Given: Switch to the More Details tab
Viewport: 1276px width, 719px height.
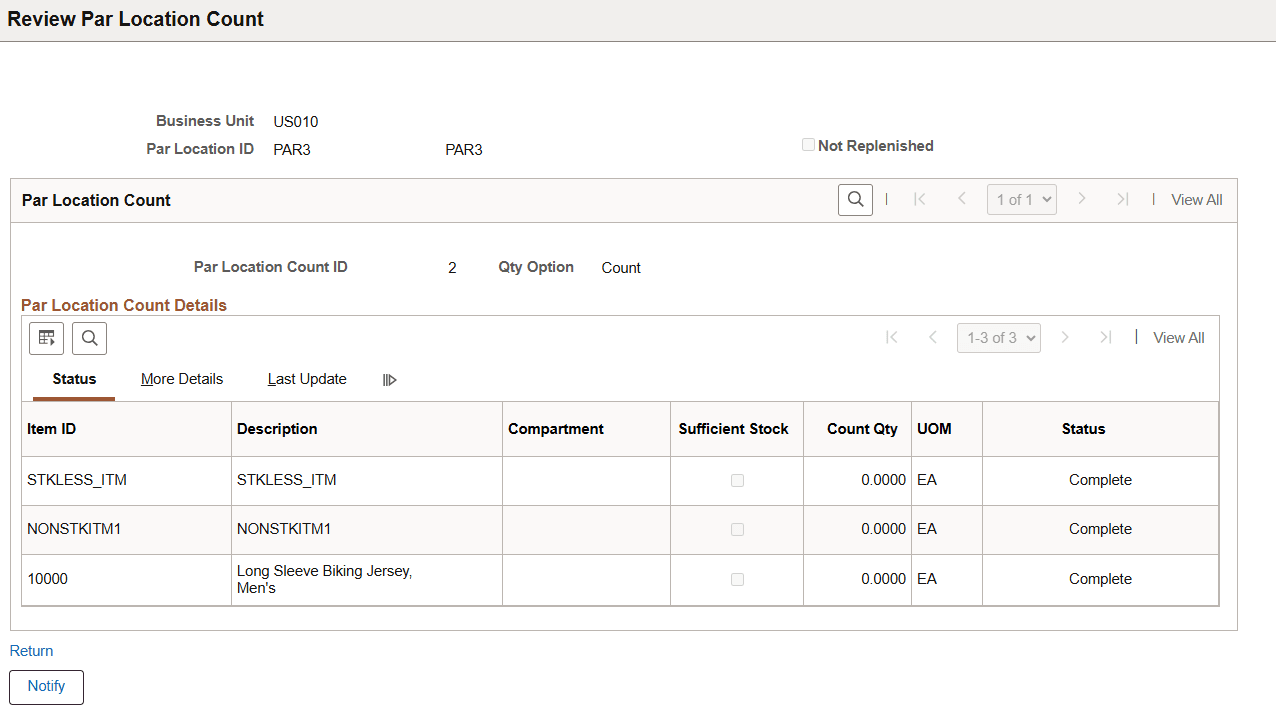Looking at the screenshot, I should pos(182,379).
